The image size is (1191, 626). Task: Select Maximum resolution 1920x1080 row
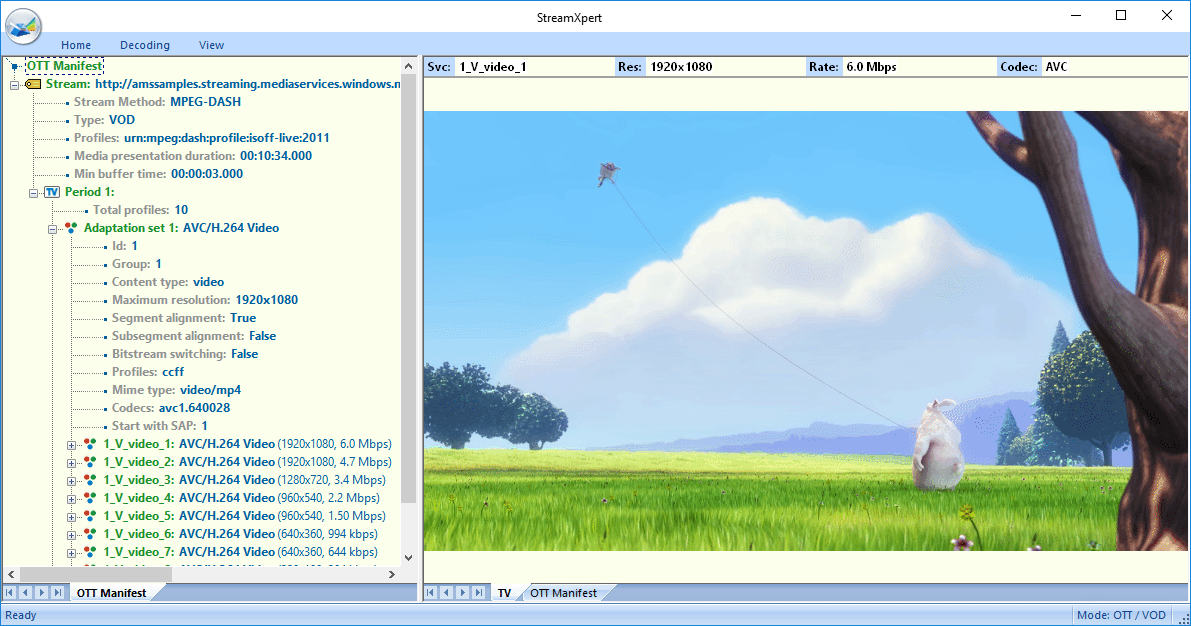coord(205,300)
